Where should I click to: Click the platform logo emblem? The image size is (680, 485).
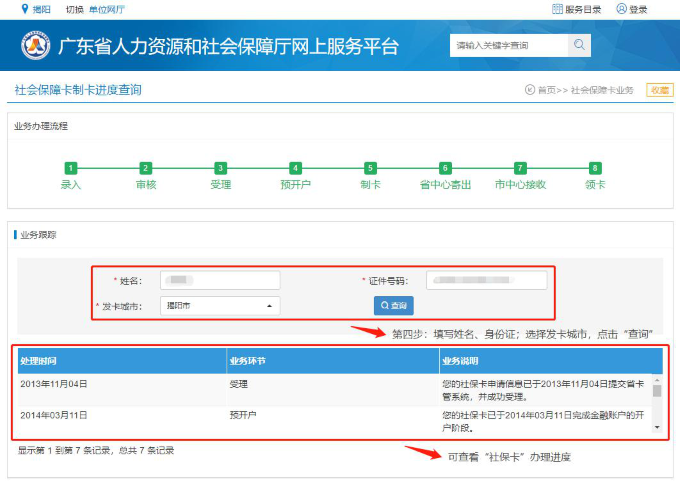point(36,47)
